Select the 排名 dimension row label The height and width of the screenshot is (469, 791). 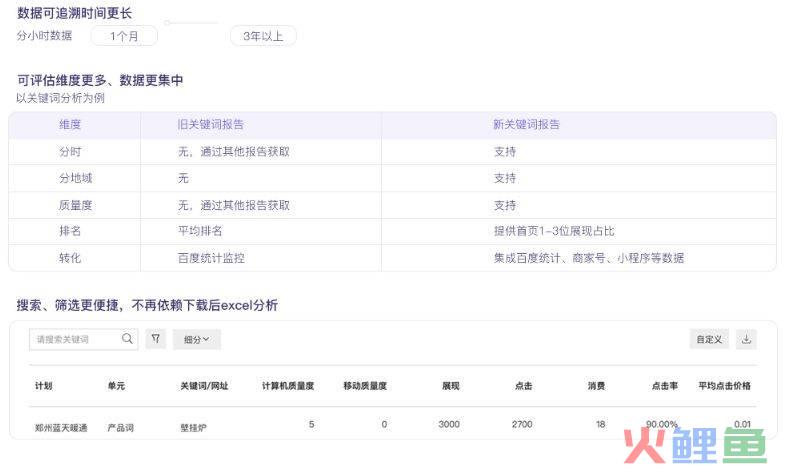[70, 231]
